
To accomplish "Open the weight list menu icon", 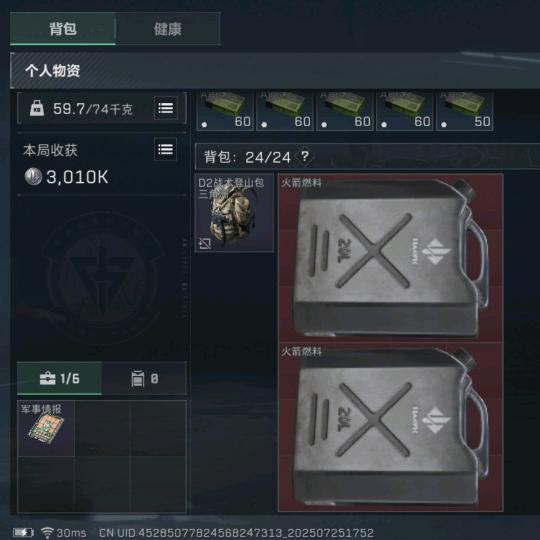I will (166, 108).
